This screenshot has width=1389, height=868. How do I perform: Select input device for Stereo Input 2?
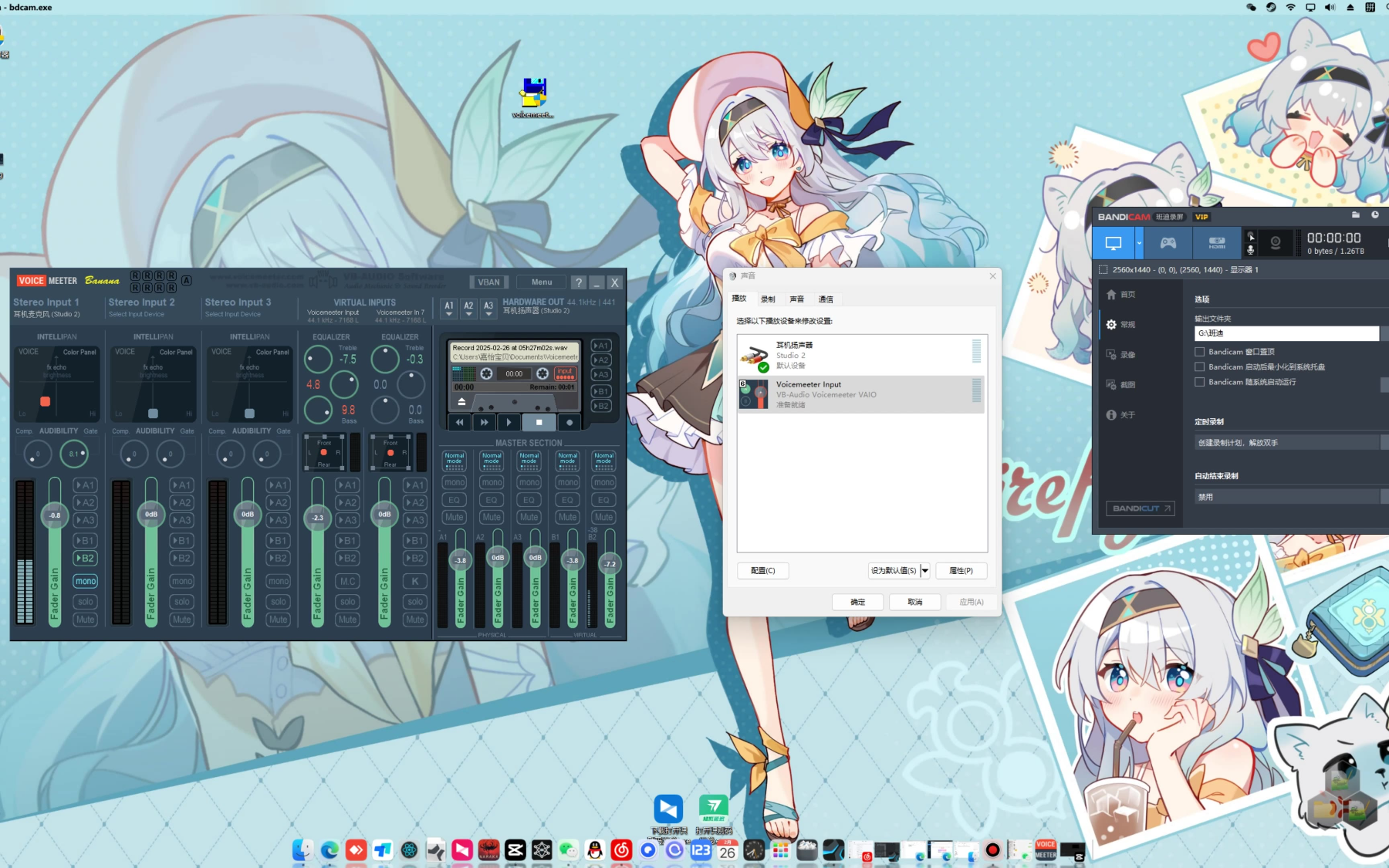pyautogui.click(x=137, y=314)
